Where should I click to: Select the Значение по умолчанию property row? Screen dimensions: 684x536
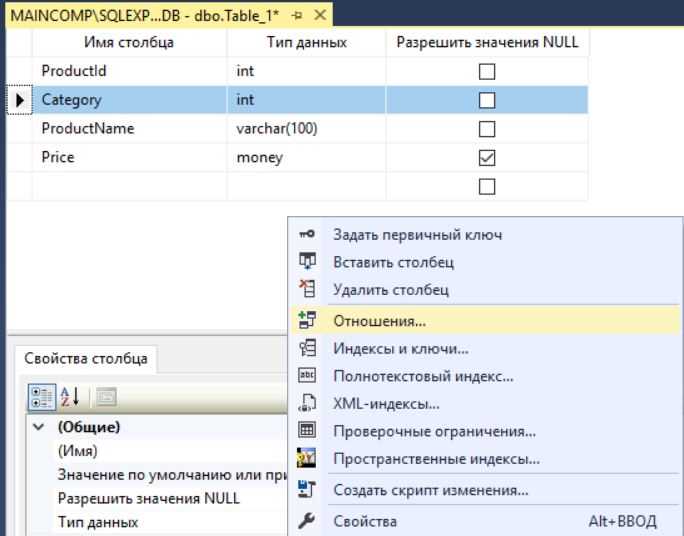point(157,475)
